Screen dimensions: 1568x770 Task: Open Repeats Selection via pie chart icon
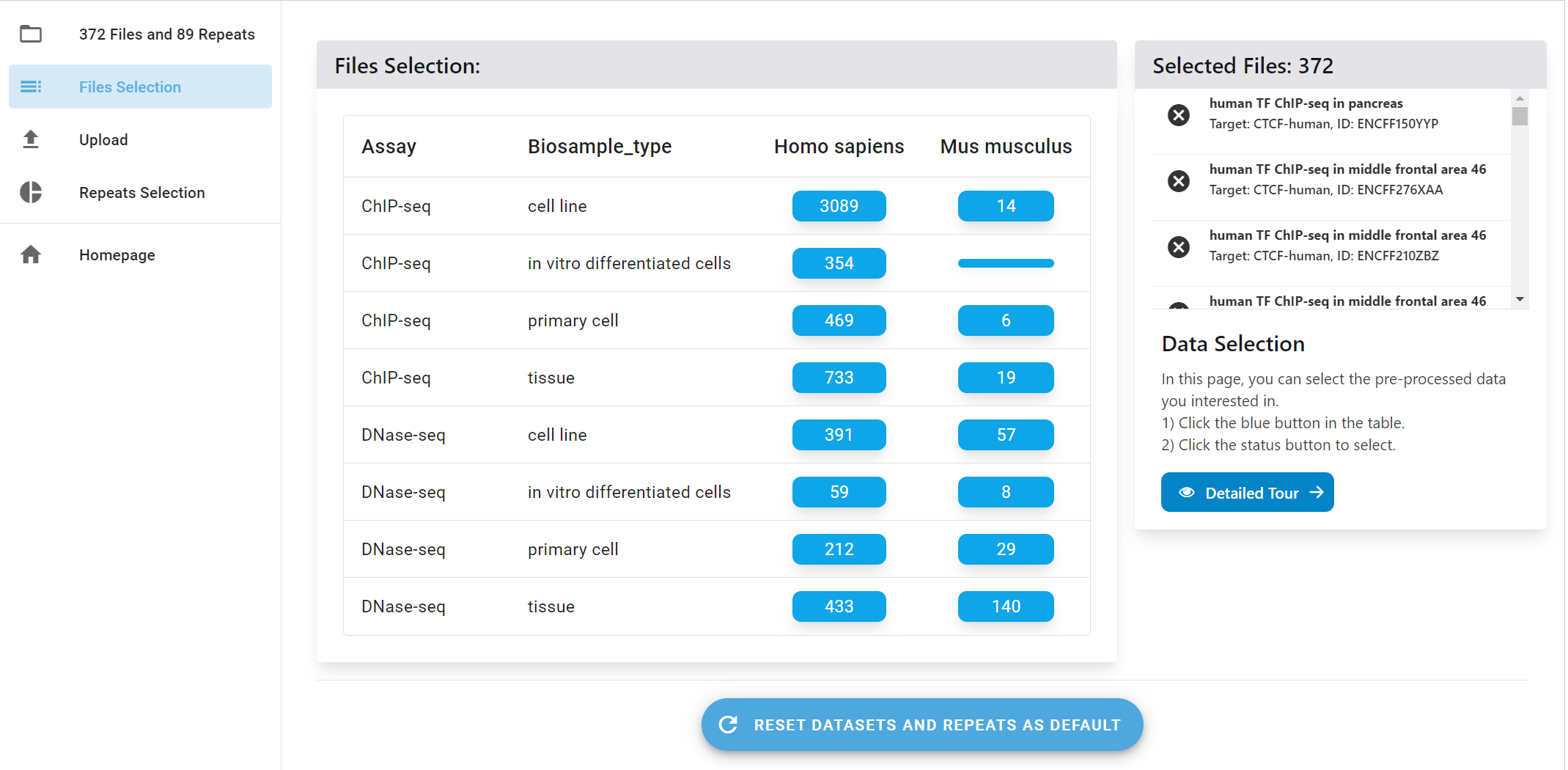31,192
